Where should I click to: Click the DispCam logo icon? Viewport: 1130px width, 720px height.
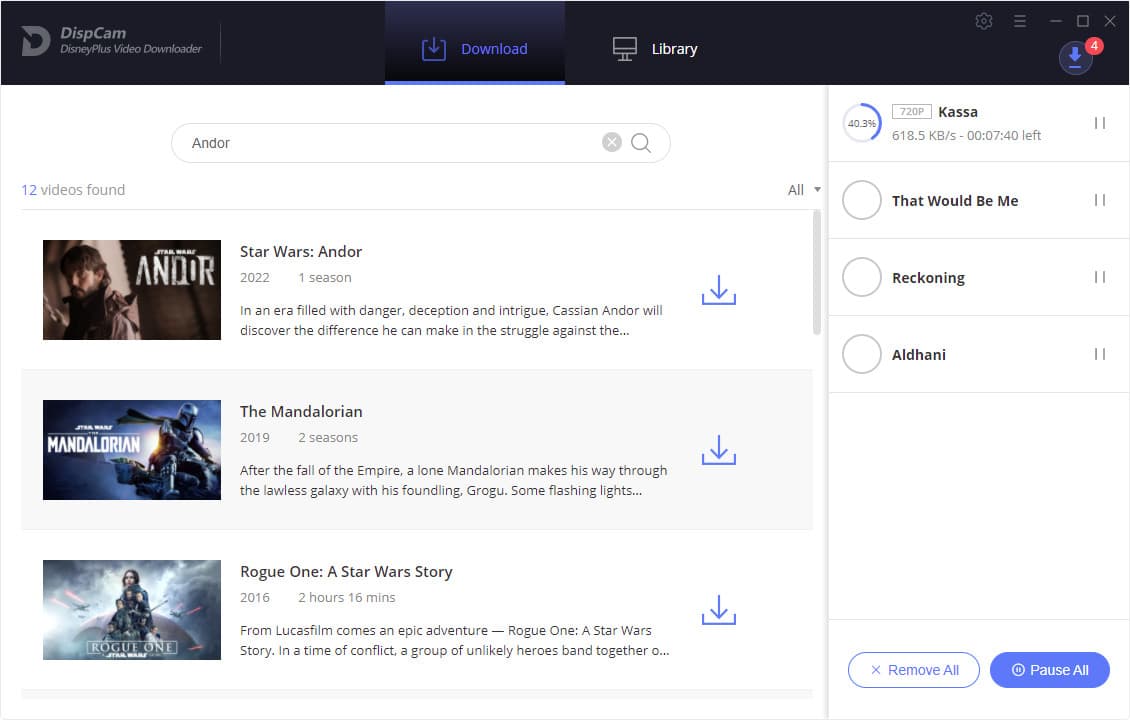coord(35,41)
